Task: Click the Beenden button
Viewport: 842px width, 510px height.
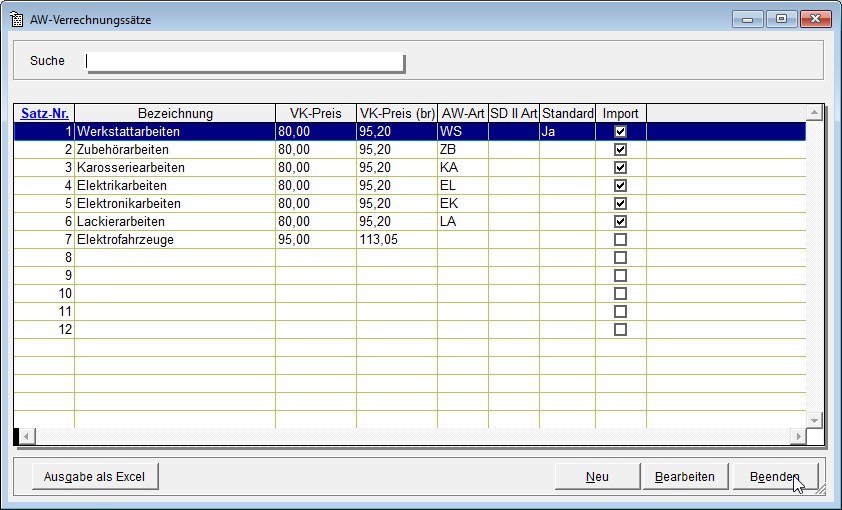Action: coord(775,477)
